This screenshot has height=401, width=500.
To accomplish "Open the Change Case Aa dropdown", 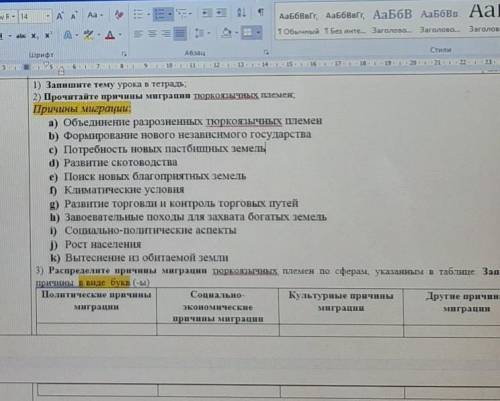I will (95, 15).
